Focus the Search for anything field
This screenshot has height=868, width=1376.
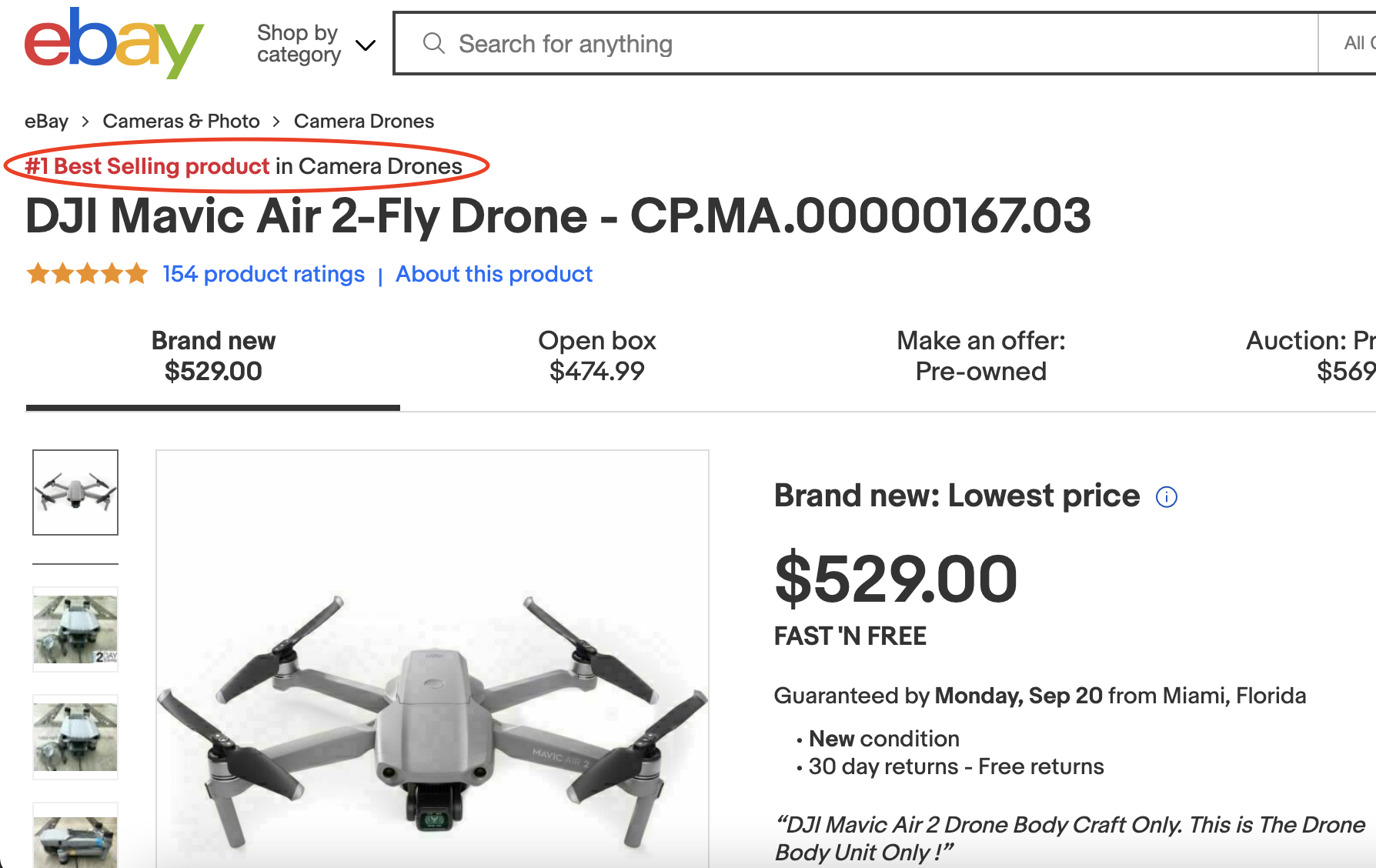pyautogui.click(x=870, y=44)
